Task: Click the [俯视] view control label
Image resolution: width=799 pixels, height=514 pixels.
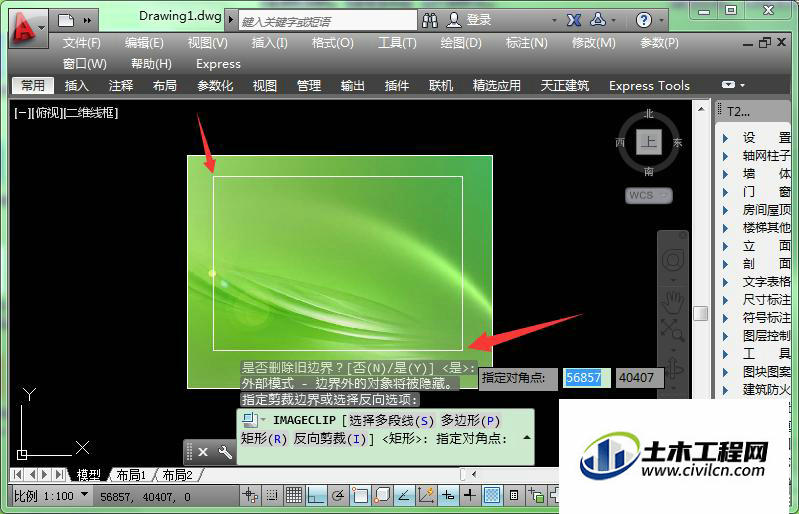Action: (x=47, y=113)
